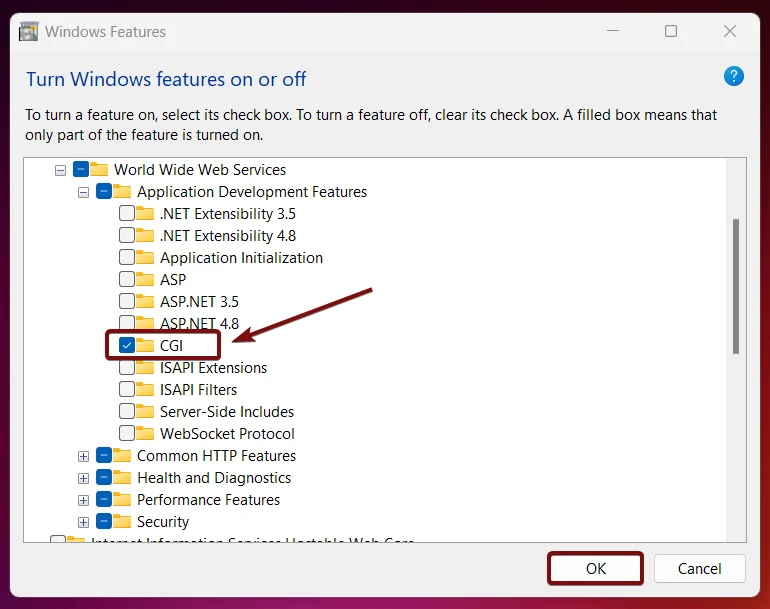The height and width of the screenshot is (609, 770).
Task: Select the Server-Side Includes label
Action: click(x=227, y=412)
